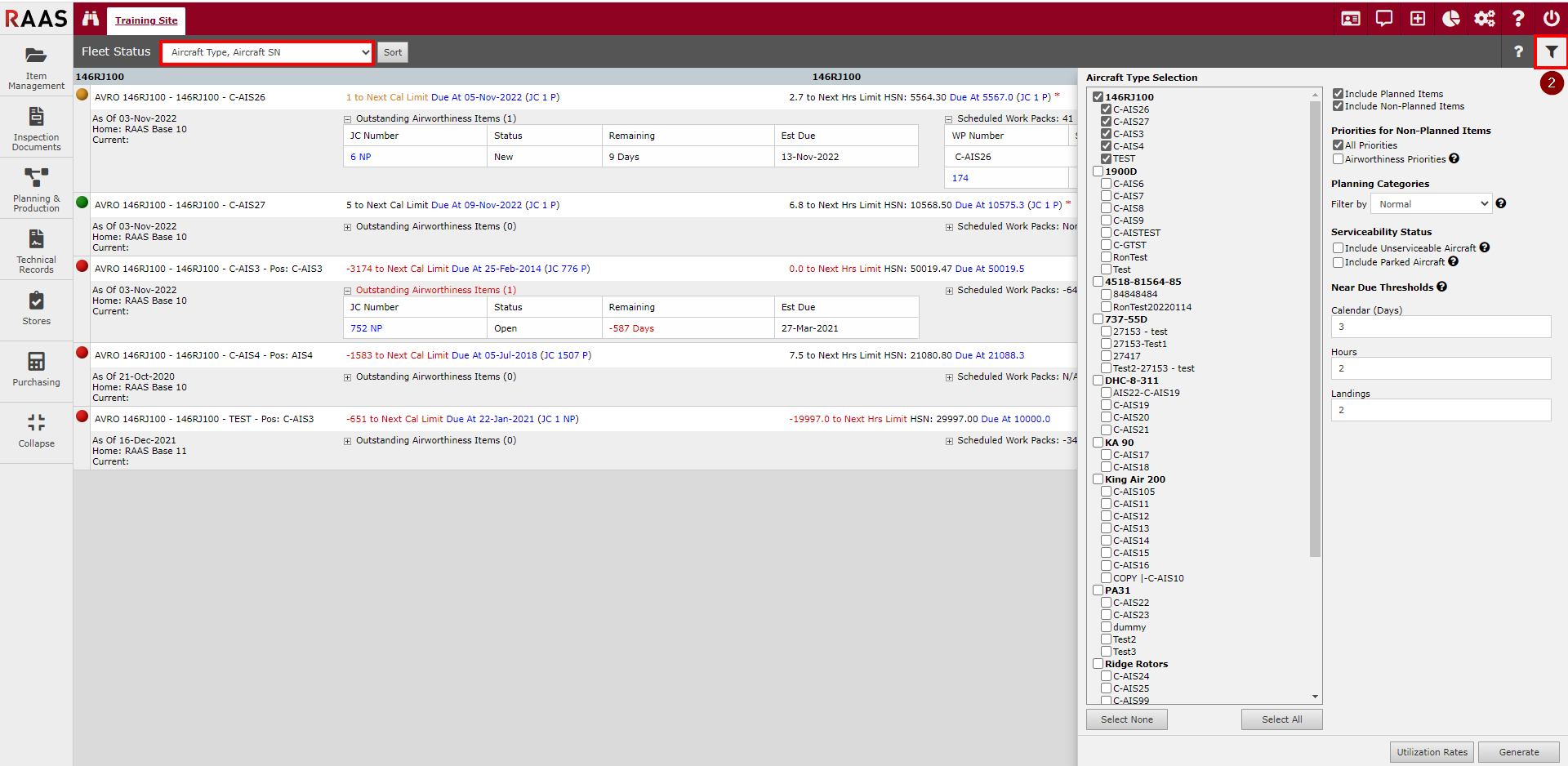The width and height of the screenshot is (1568, 766).
Task: Click the power logout icon
Action: [x=1551, y=19]
